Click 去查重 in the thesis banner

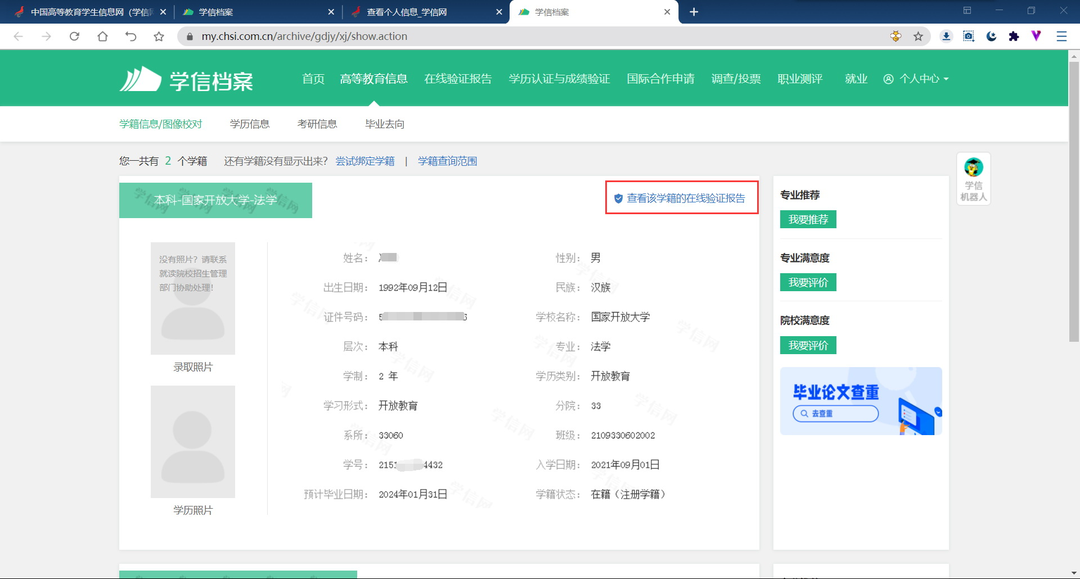click(834, 412)
